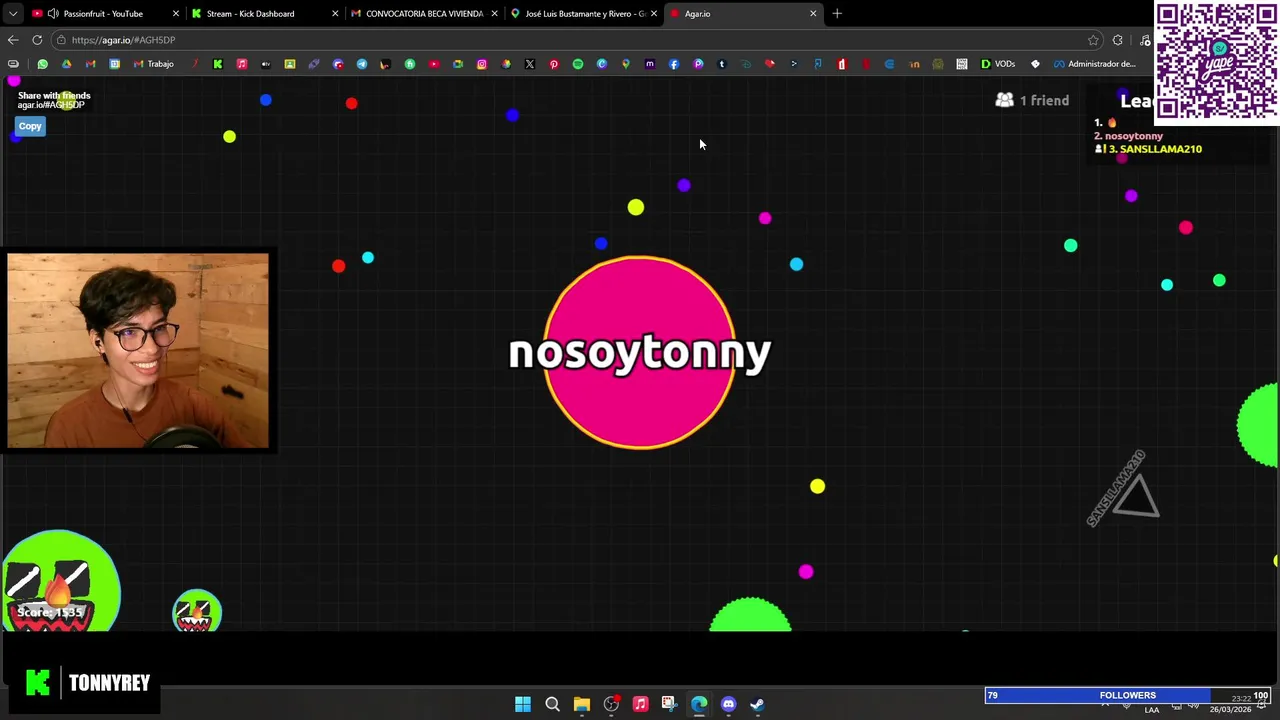The height and width of the screenshot is (720, 1280).
Task: Open Windows taskbar Search
Action: [x=552, y=704]
